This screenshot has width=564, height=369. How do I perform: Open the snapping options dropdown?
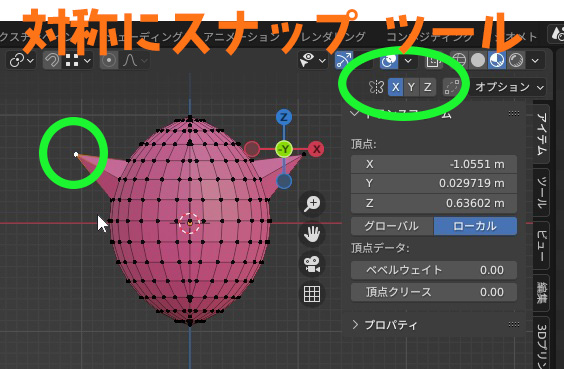pyautogui.click(x=77, y=60)
